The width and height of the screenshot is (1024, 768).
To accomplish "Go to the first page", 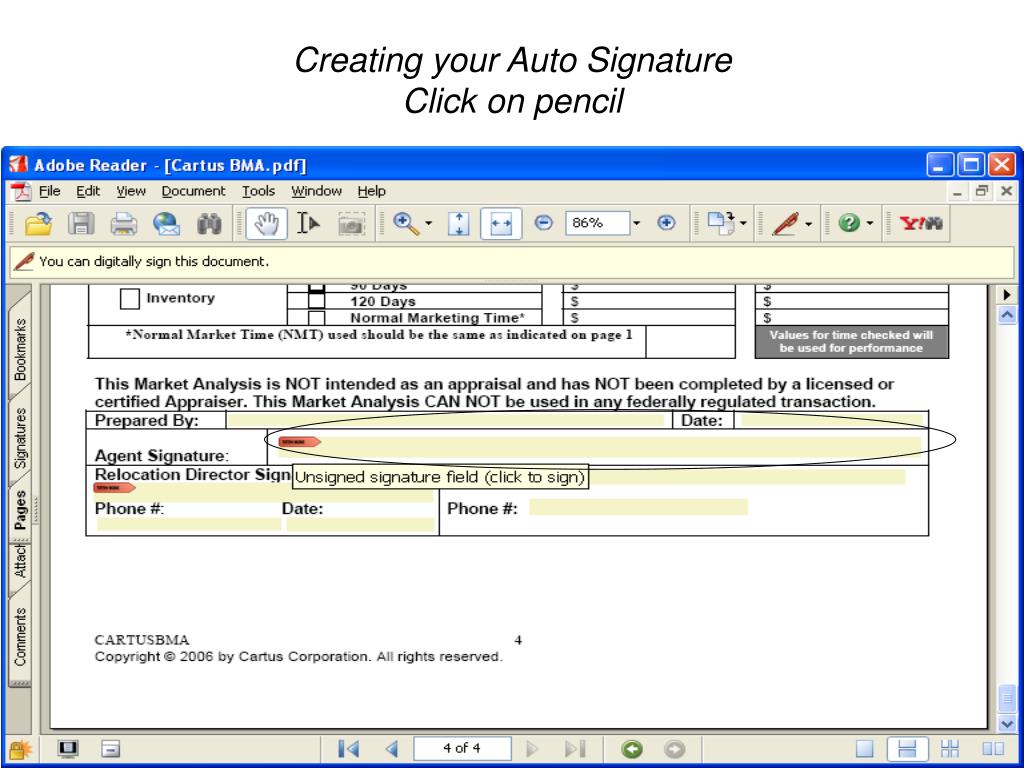I will (349, 748).
